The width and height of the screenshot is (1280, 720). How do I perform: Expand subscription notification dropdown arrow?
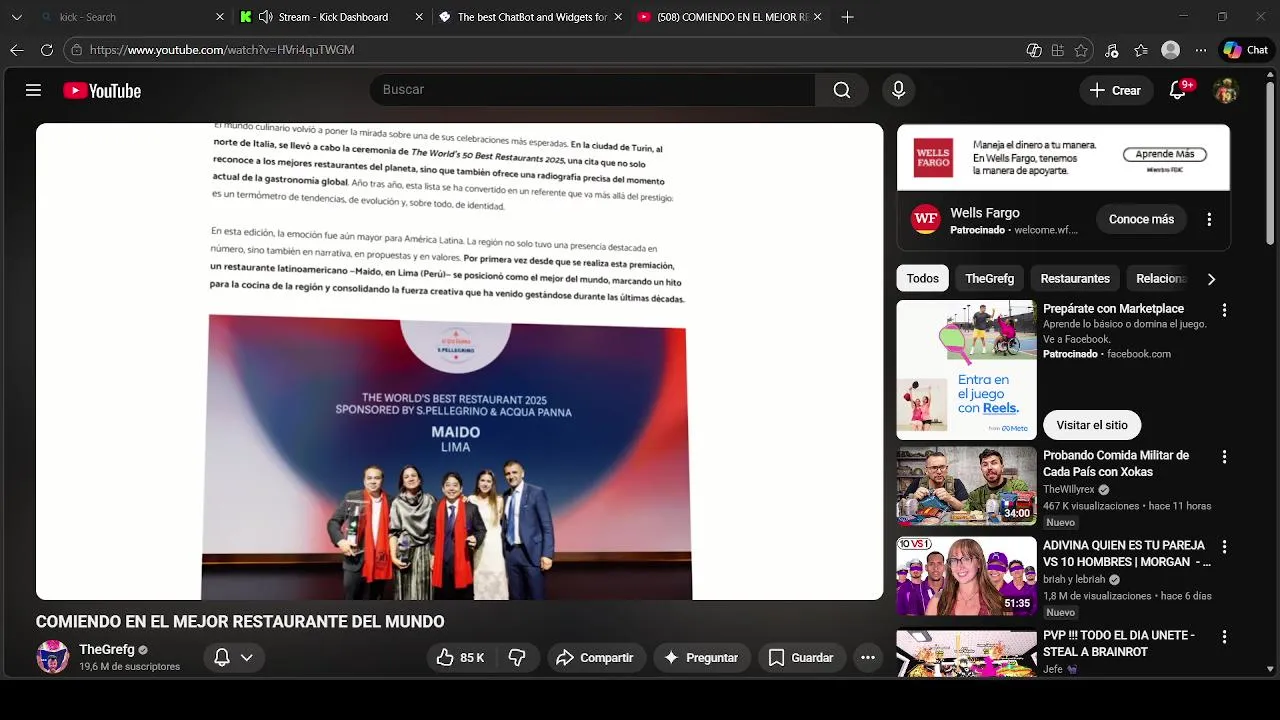(x=246, y=657)
